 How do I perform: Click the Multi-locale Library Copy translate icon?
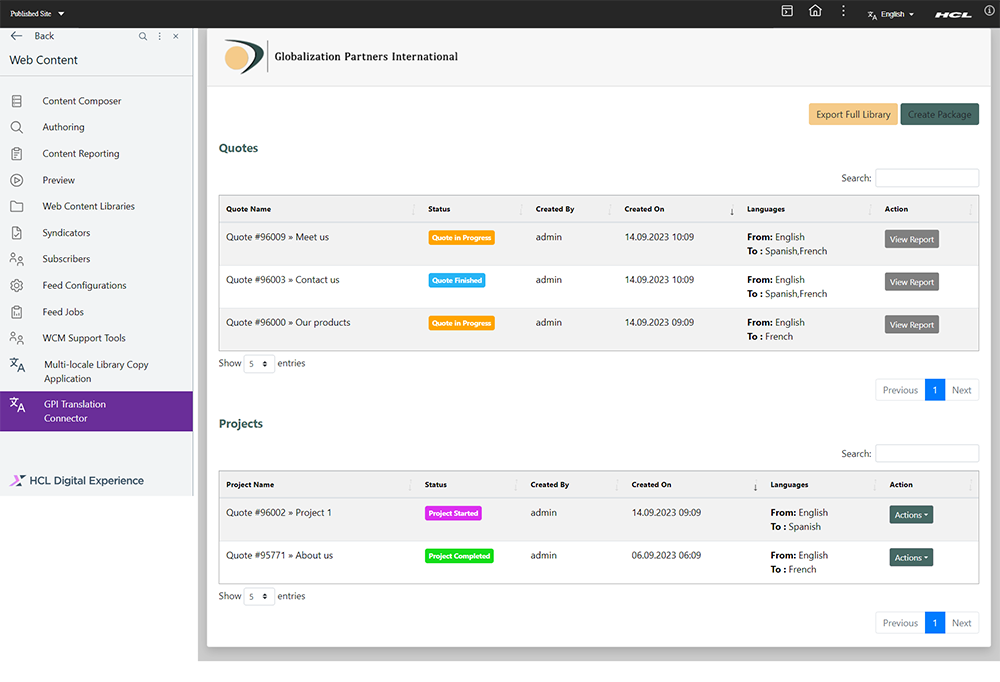tap(17, 365)
